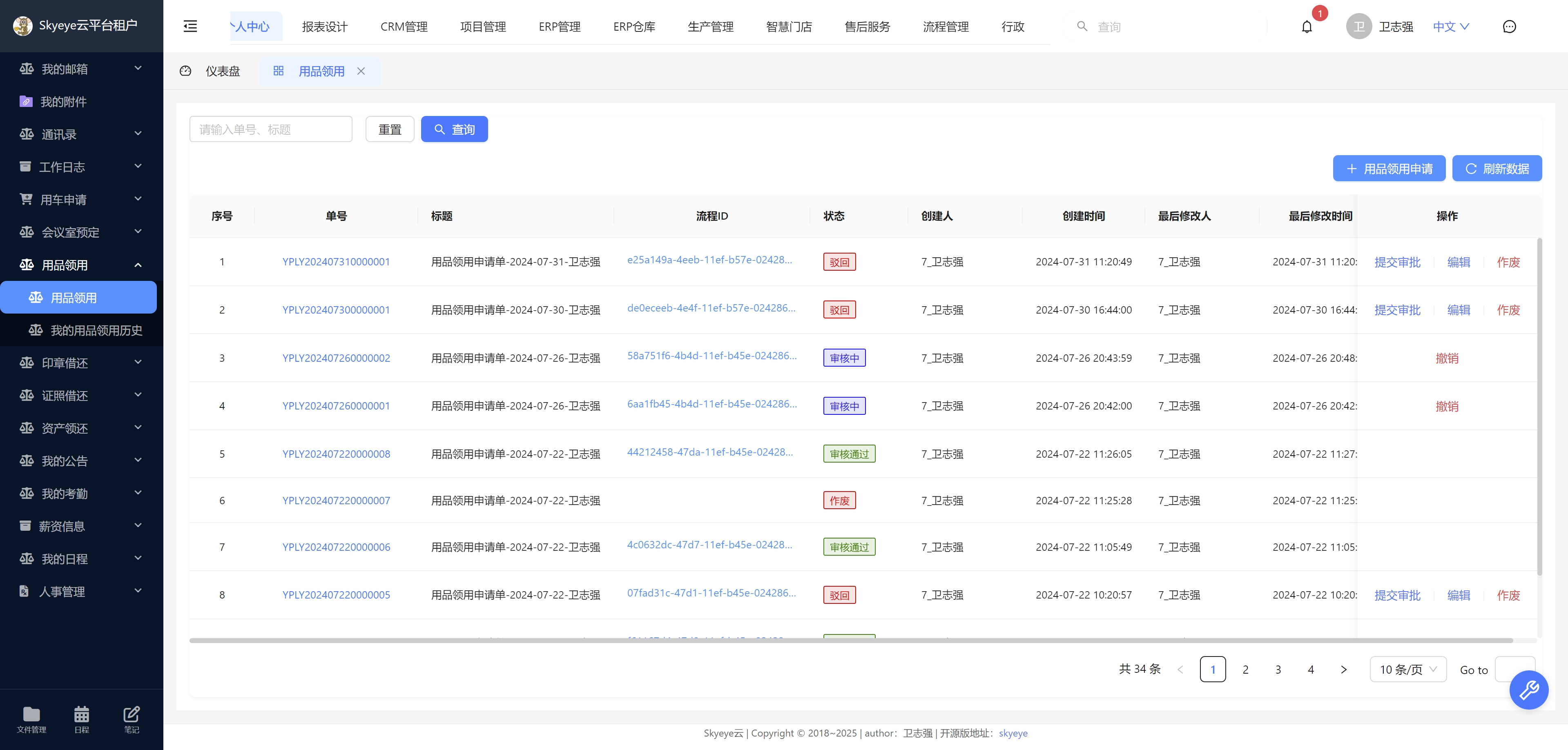
Task: Open notifications bell icon
Action: point(1306,27)
